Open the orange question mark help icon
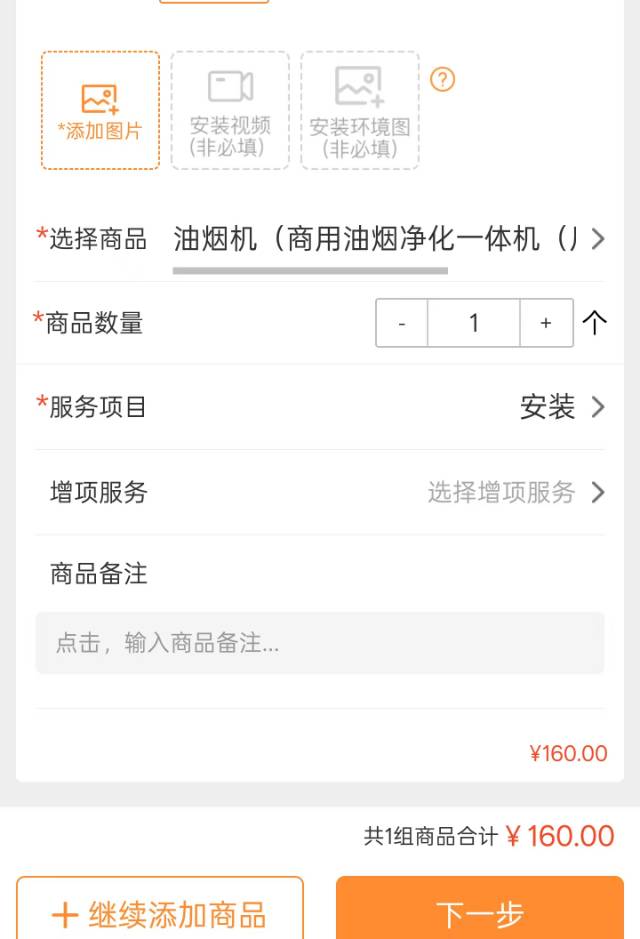The height and width of the screenshot is (939, 640). tap(442, 80)
